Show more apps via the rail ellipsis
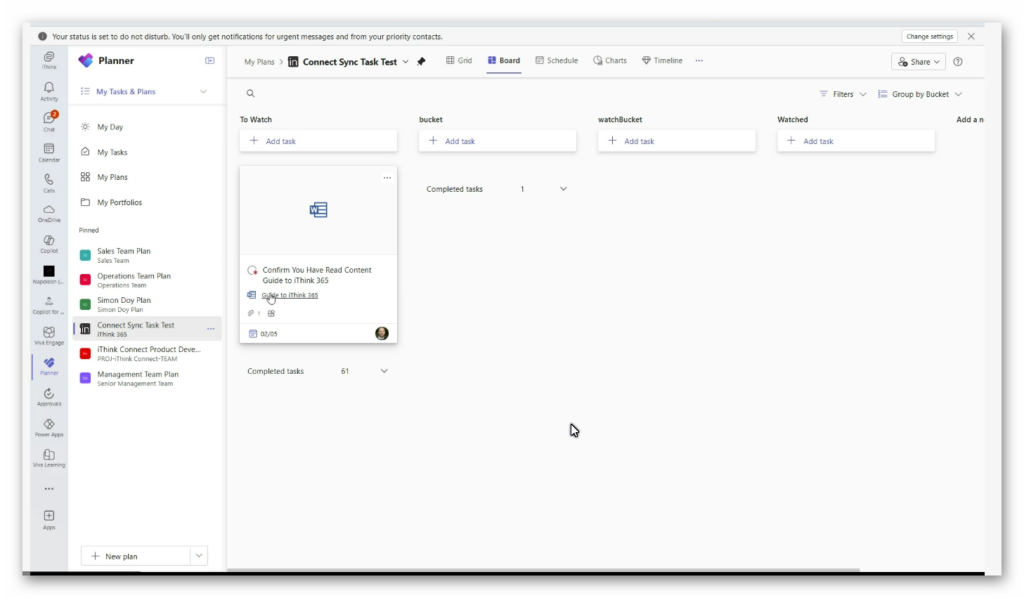Image resolution: width=1024 pixels, height=598 pixels. click(x=49, y=489)
